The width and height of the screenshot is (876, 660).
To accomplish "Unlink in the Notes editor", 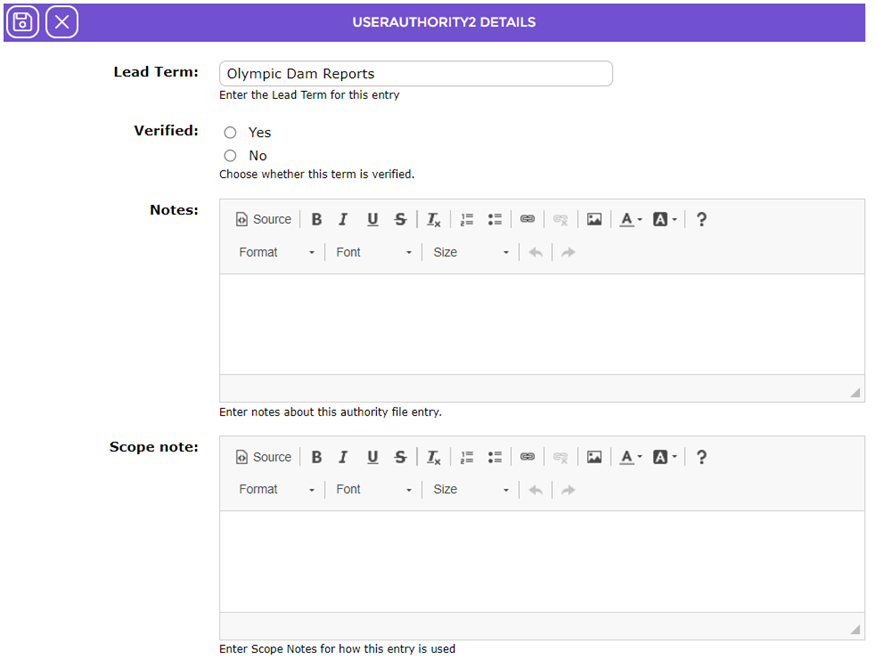I will 560,220.
